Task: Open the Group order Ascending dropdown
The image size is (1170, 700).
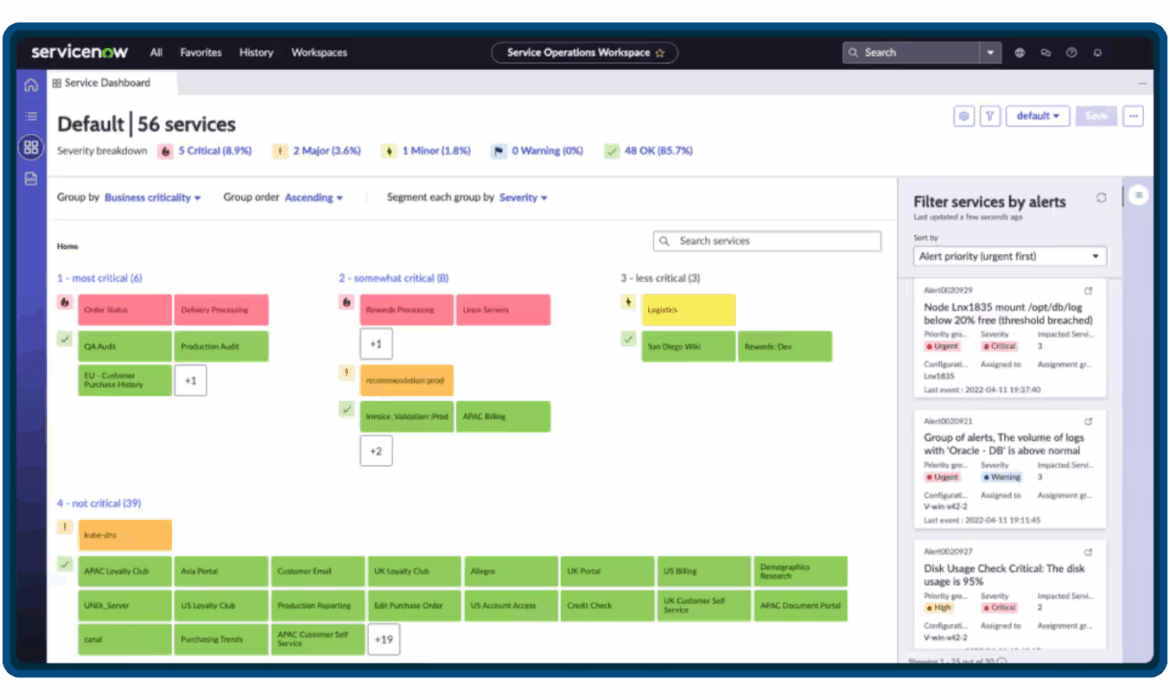Action: (313, 198)
